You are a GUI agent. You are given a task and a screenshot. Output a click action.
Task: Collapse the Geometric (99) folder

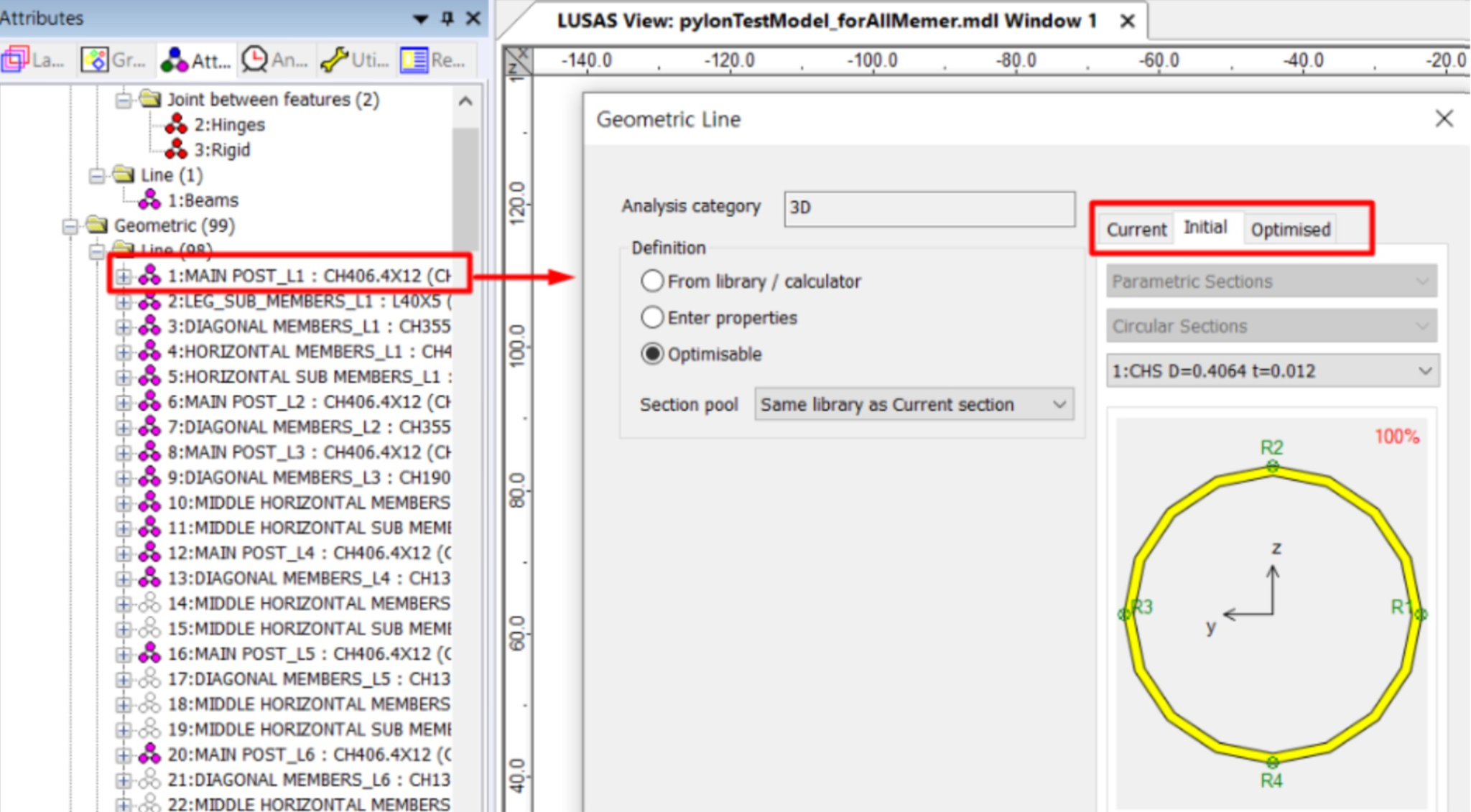[x=70, y=226]
